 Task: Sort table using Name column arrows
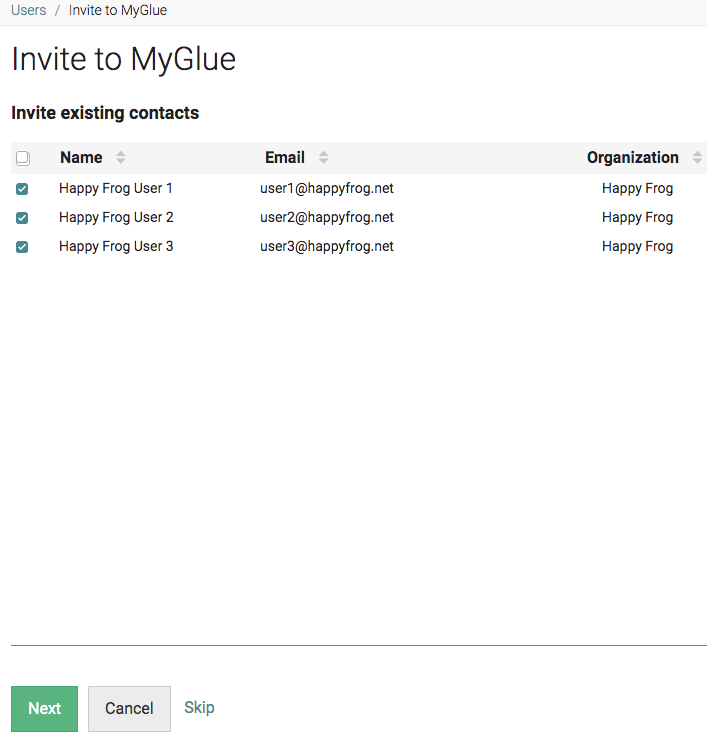[x=121, y=158]
